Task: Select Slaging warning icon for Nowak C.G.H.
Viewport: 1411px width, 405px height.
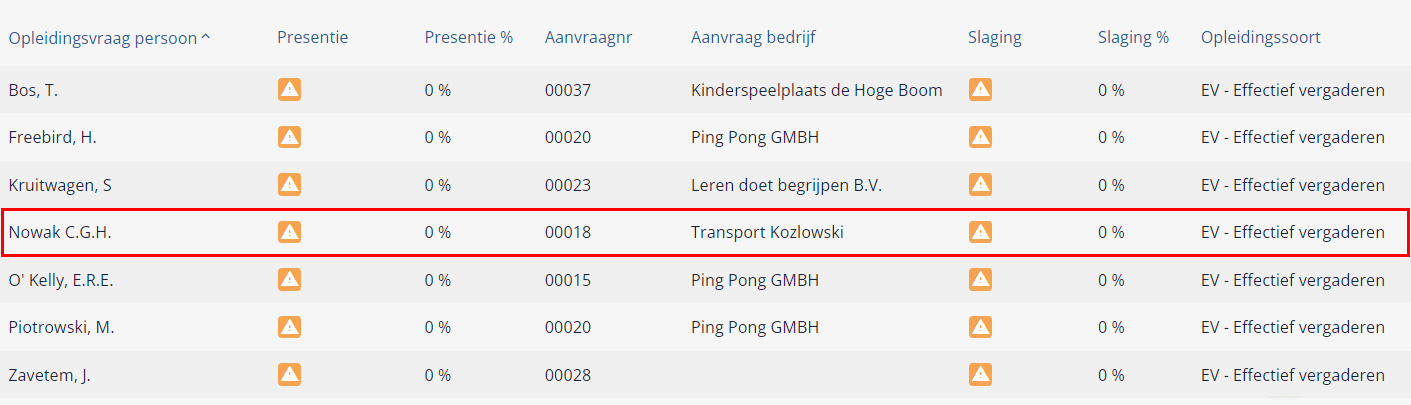Action: tap(980, 232)
